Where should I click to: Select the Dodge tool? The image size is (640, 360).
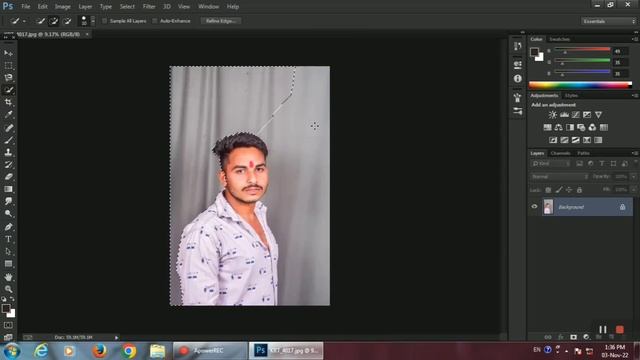(8, 213)
